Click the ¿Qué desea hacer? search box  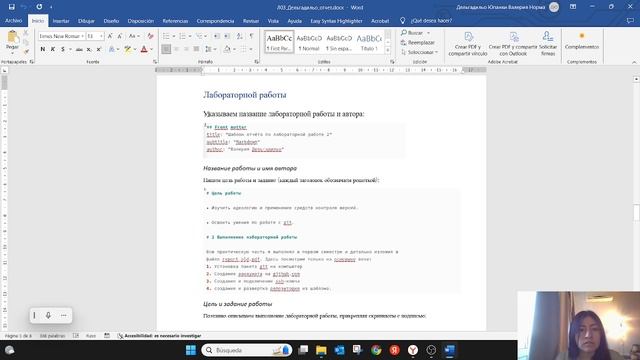[431, 21]
